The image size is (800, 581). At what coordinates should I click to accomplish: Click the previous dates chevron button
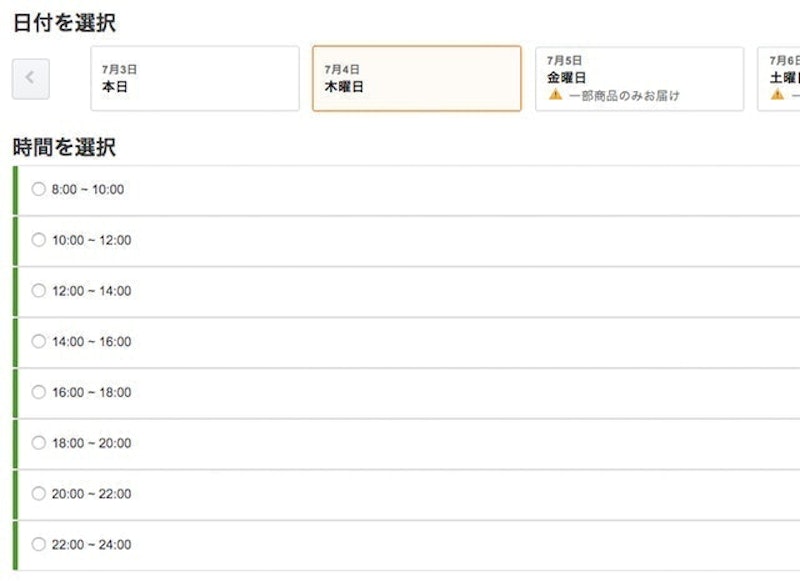[30, 79]
